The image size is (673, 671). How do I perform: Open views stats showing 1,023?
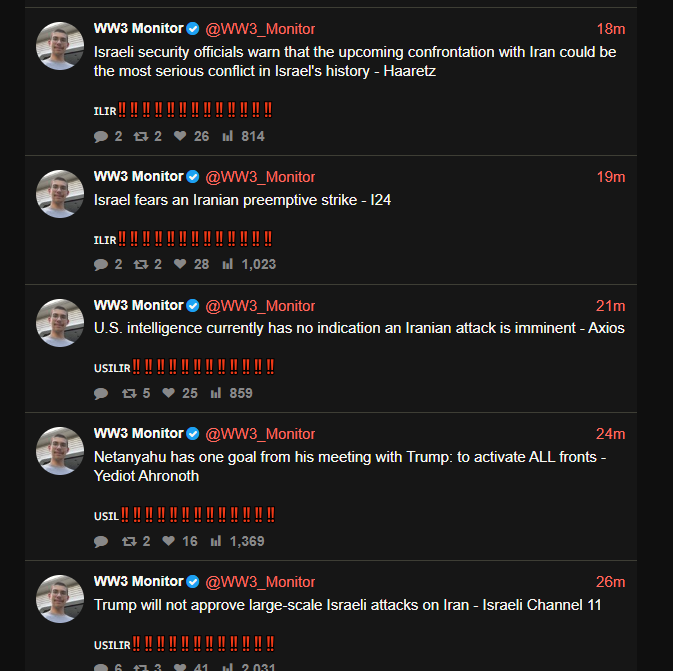click(227, 264)
